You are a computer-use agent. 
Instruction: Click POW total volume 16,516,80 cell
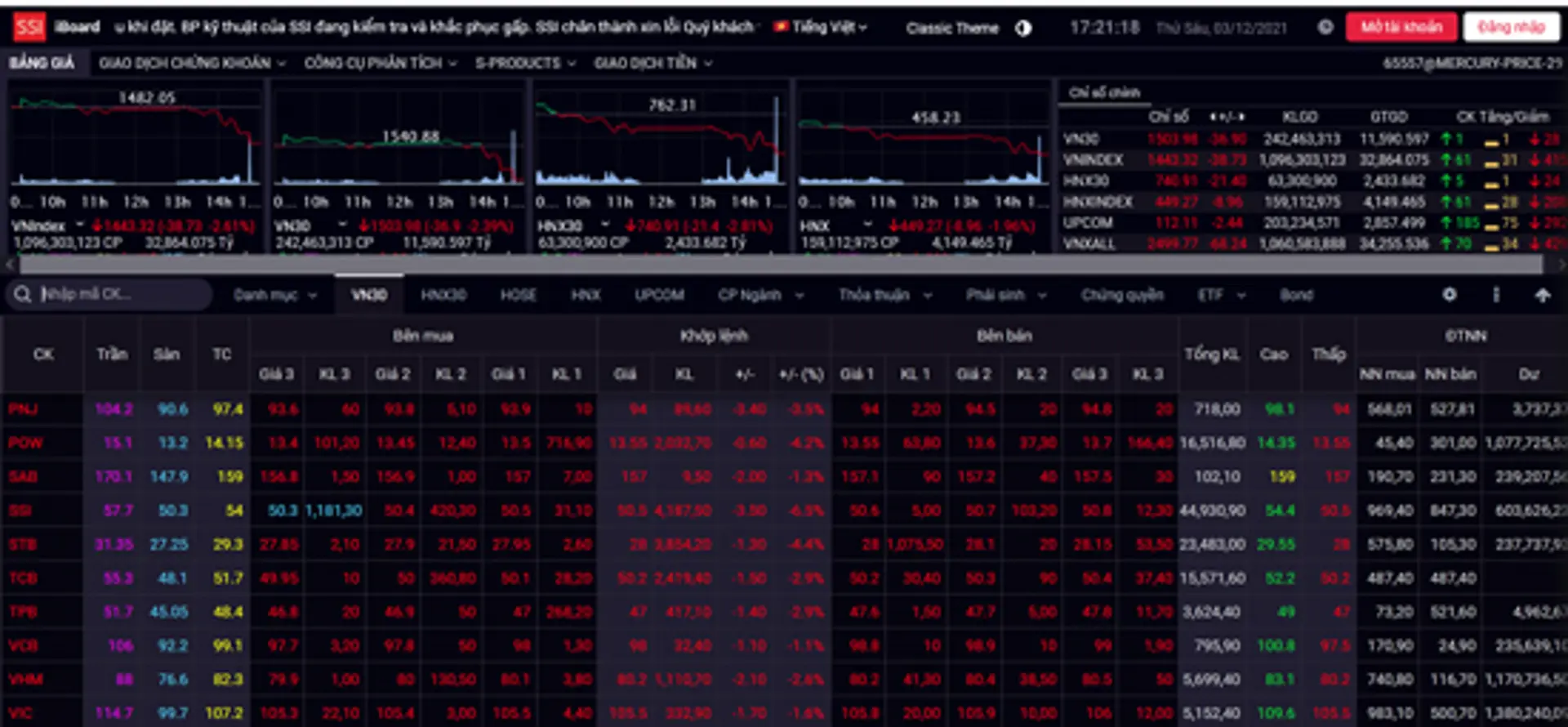(1212, 443)
